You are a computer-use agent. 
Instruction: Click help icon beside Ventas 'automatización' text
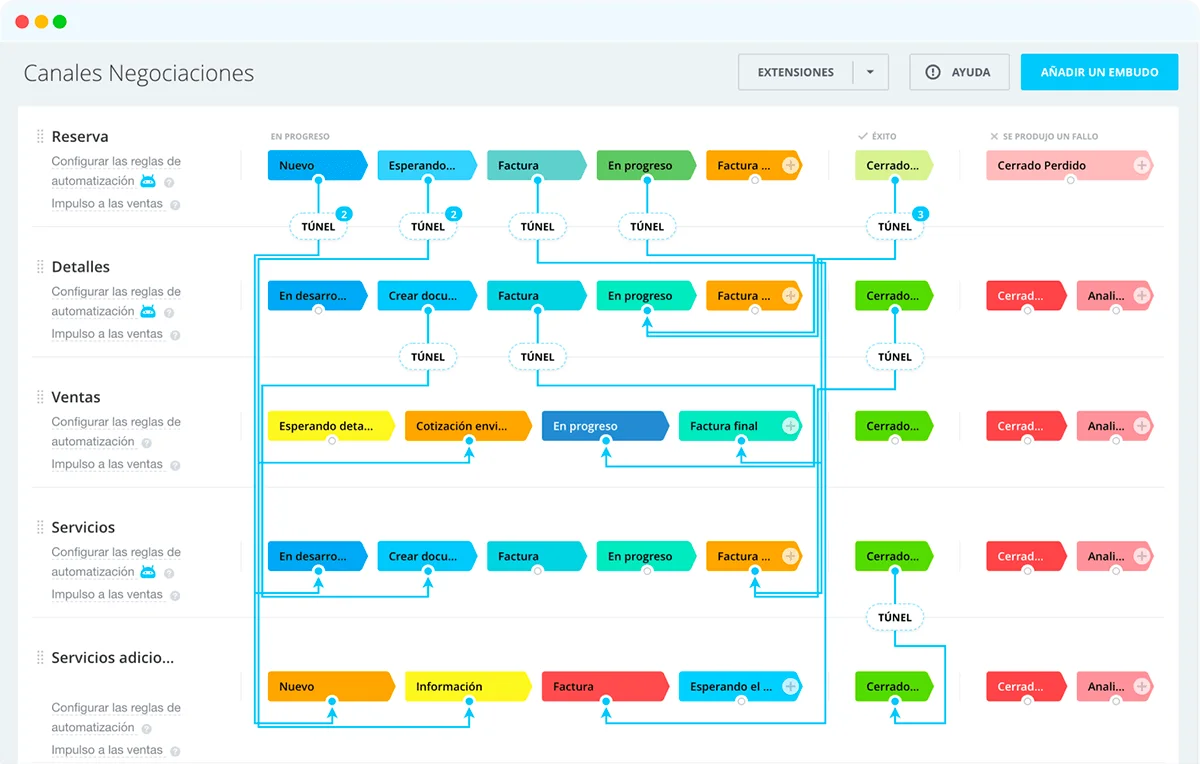click(x=147, y=443)
